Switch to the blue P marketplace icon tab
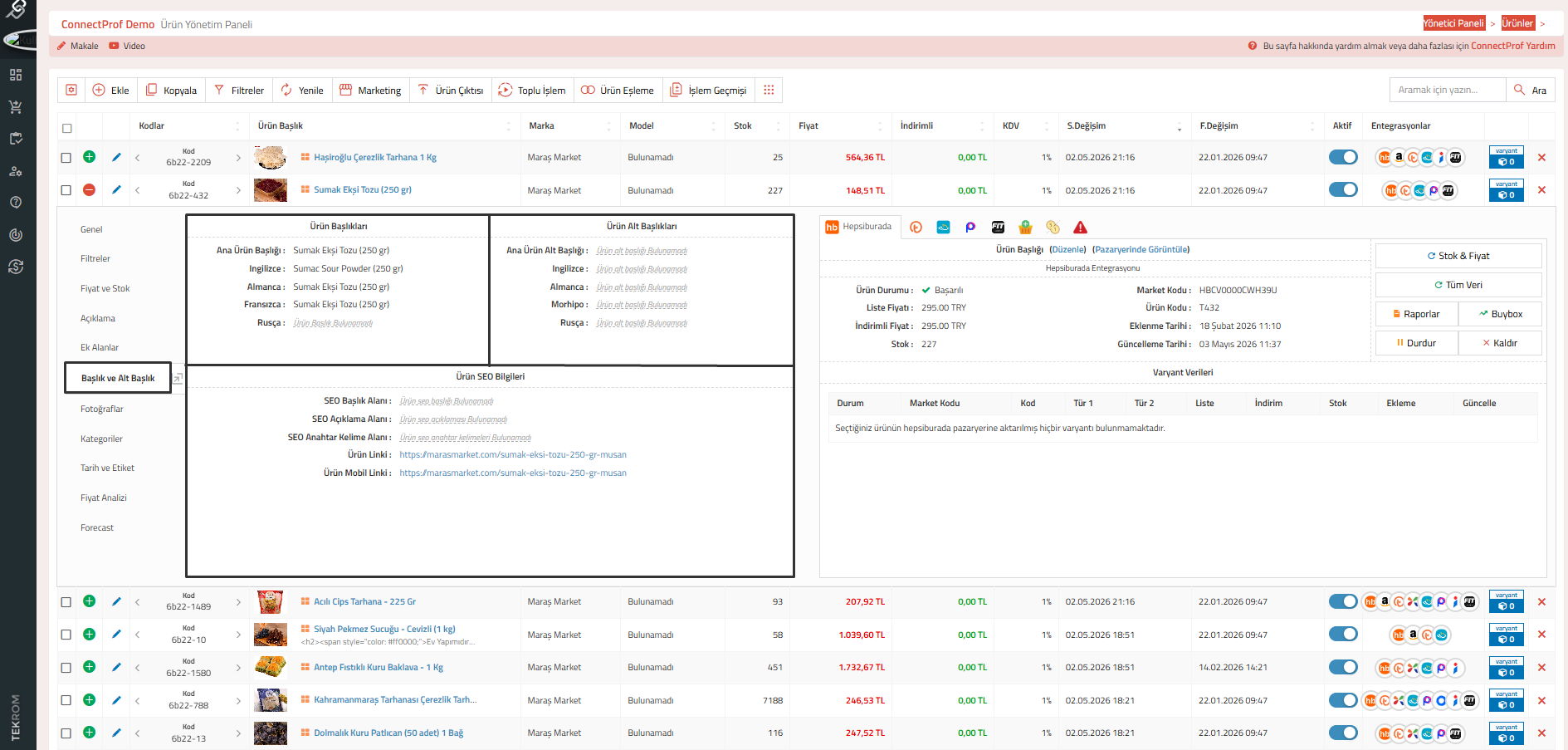Viewport: 1568px width, 750px height. pos(970,227)
